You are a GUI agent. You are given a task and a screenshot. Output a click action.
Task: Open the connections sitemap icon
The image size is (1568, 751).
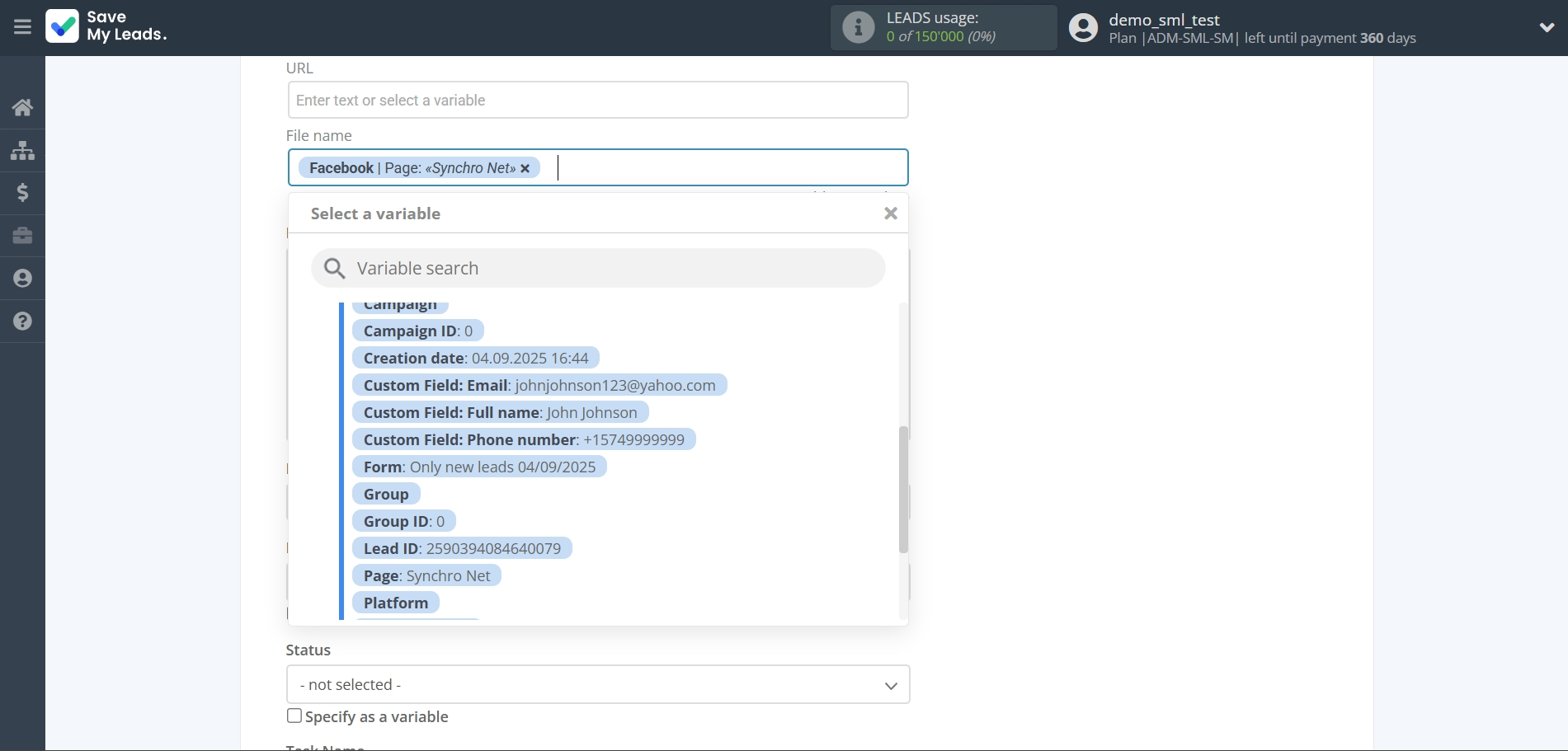coord(22,150)
